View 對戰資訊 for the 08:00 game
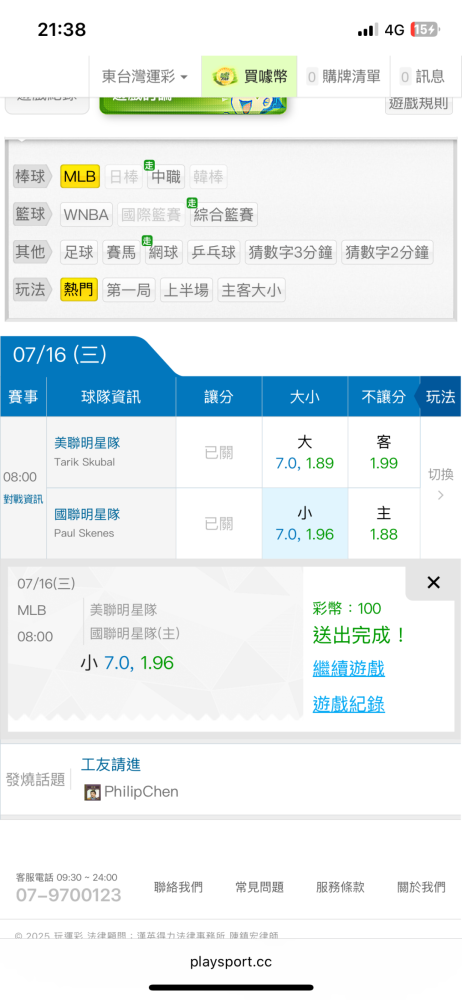Image resolution: width=462 pixels, height=1000 pixels. [23, 499]
